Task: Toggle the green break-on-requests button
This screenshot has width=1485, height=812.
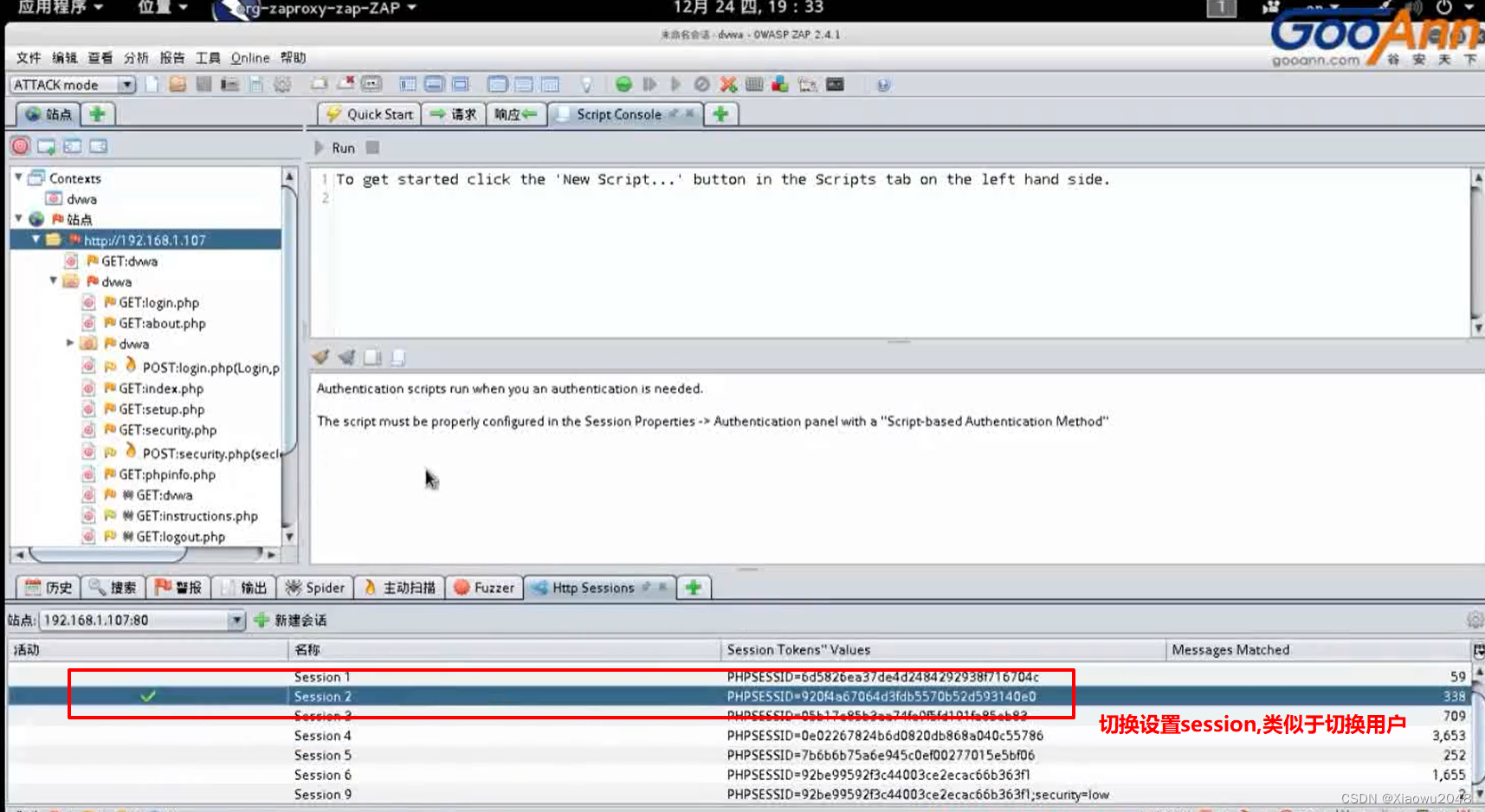Action: [623, 84]
